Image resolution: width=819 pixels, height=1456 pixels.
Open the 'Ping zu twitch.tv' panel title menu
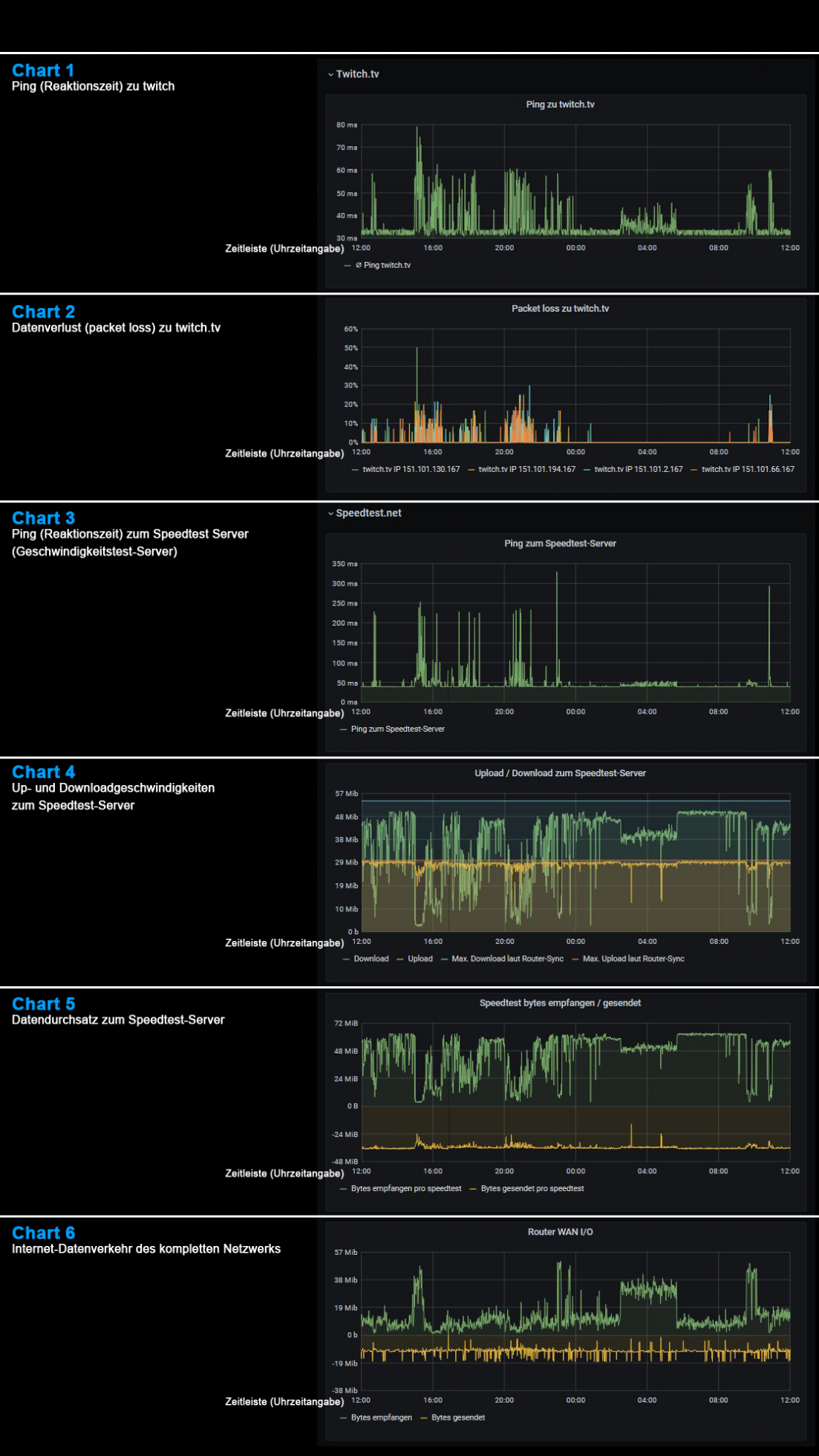(560, 105)
